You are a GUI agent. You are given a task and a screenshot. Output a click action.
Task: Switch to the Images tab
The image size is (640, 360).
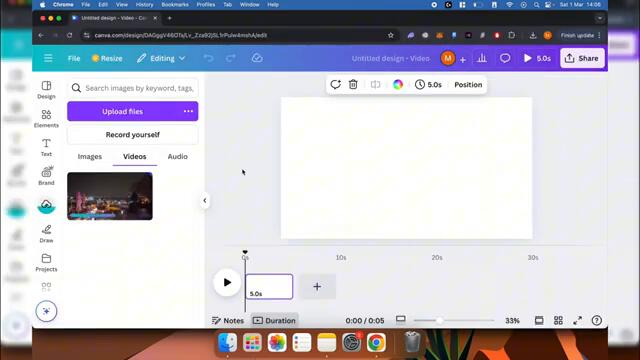point(90,156)
